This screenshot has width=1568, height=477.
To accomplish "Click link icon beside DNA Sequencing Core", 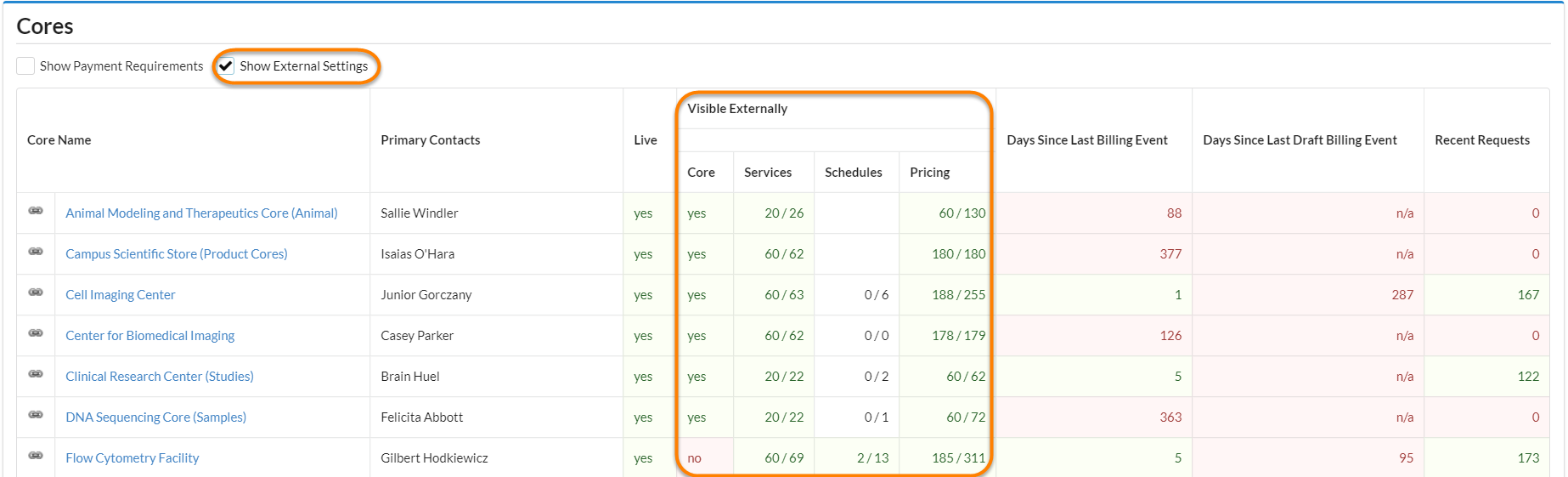I will pyautogui.click(x=36, y=415).
